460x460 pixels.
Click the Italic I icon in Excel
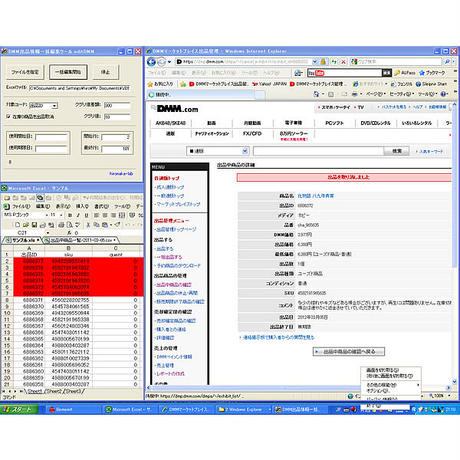[x=78, y=215]
